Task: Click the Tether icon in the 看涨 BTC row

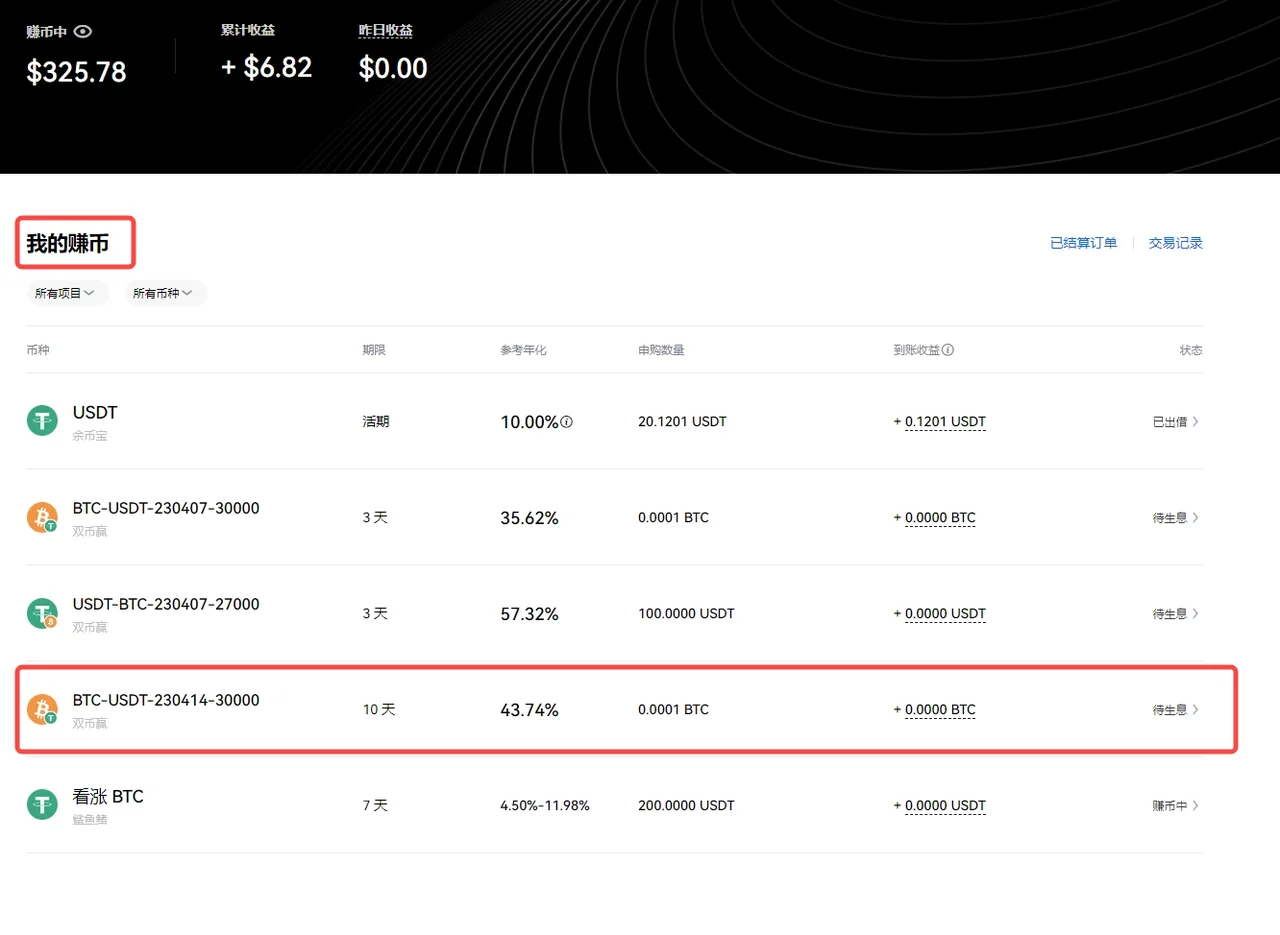Action: pyautogui.click(x=42, y=805)
